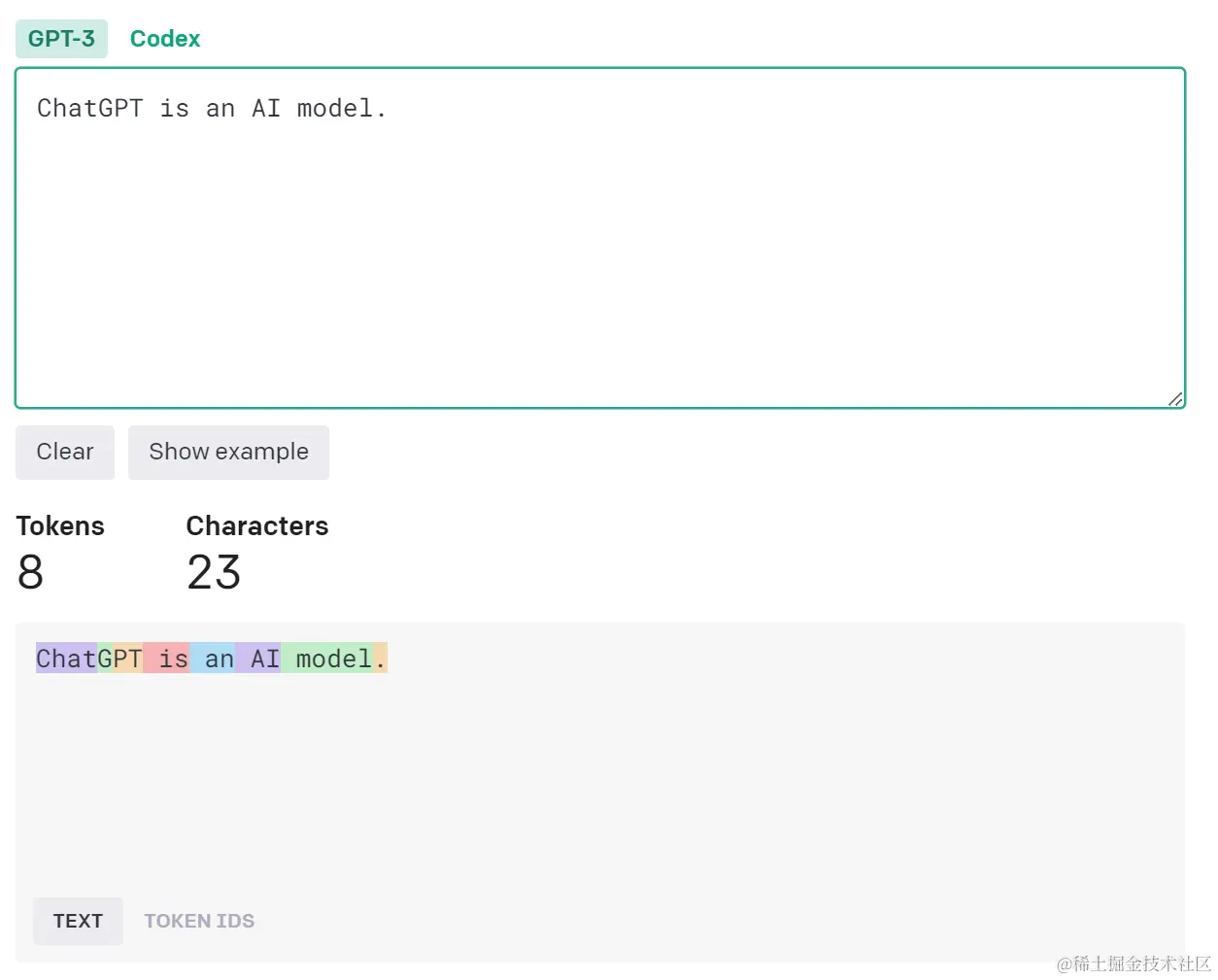Click the period highlighted token
This screenshot has width=1218, height=980.
[x=380, y=659]
